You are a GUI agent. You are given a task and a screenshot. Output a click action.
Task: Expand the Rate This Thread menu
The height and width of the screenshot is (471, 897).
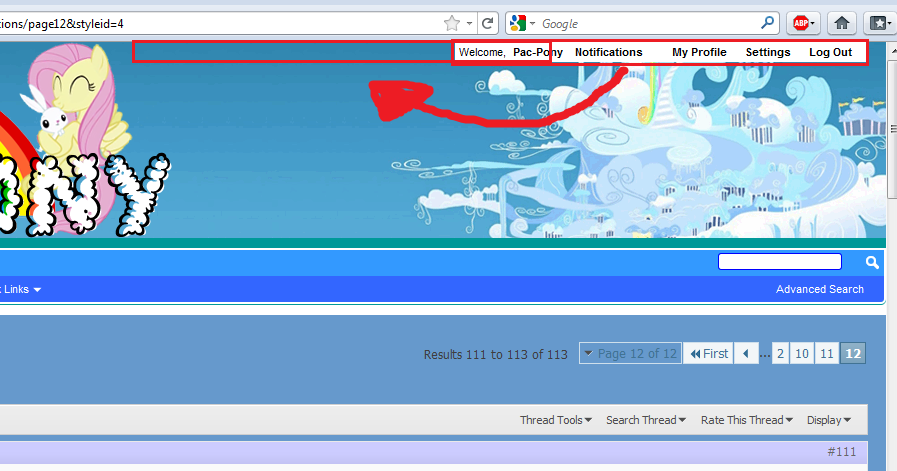pyautogui.click(x=747, y=420)
